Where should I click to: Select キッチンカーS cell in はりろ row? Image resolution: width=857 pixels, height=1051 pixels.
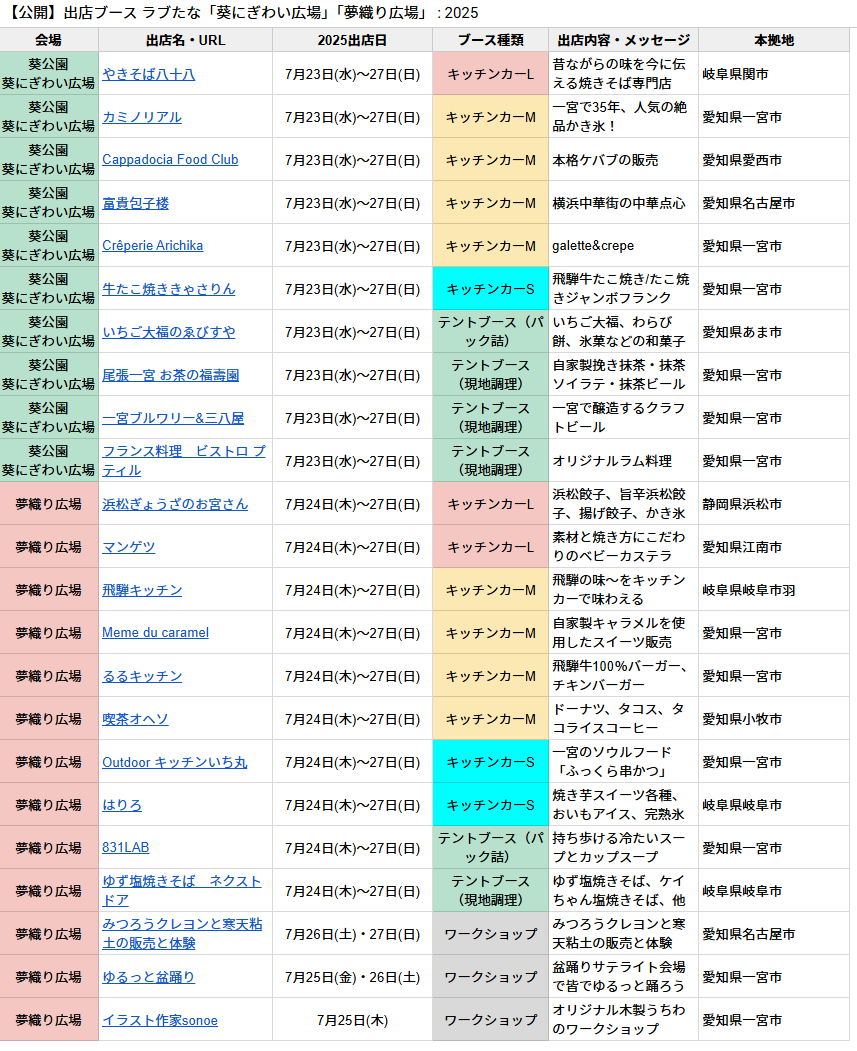[490, 805]
